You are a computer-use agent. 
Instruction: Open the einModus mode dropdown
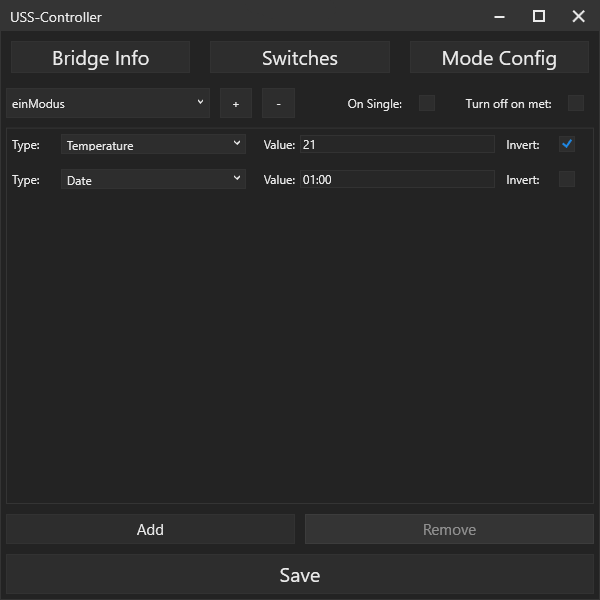(x=108, y=103)
